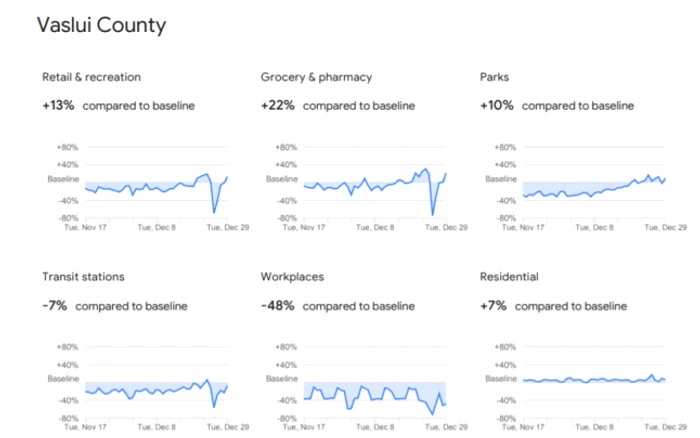Image resolution: width=700 pixels, height=438 pixels.
Task: Open the Retail & recreation line chart
Action: tap(156, 182)
